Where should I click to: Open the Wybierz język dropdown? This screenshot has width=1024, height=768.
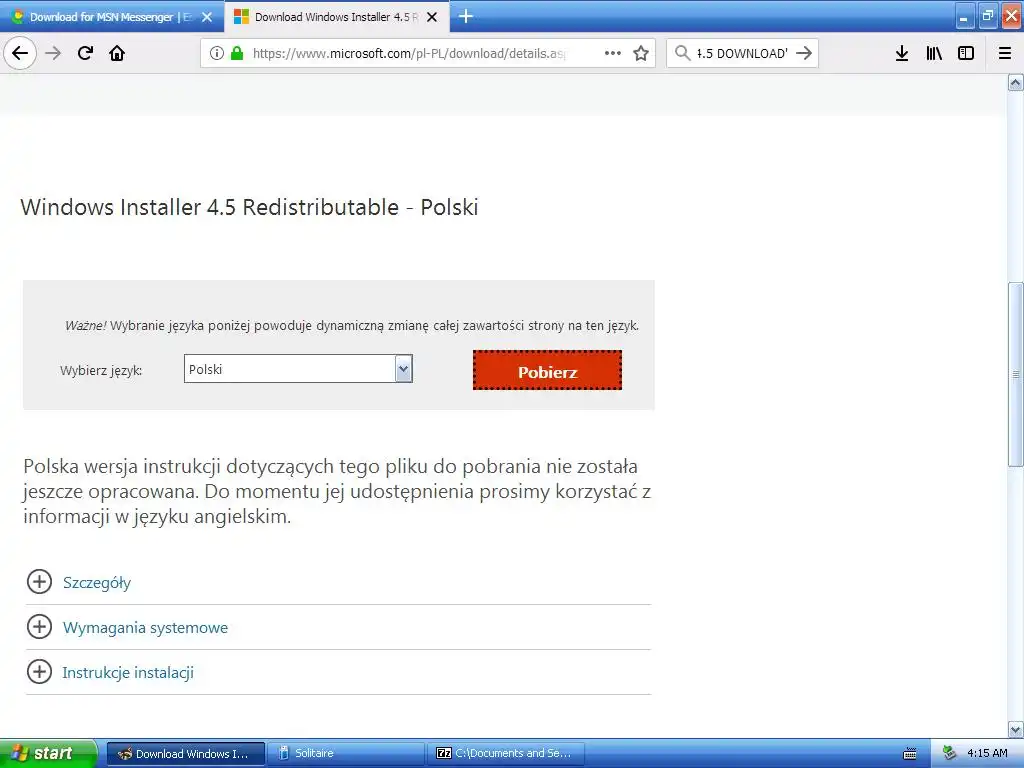(x=298, y=369)
